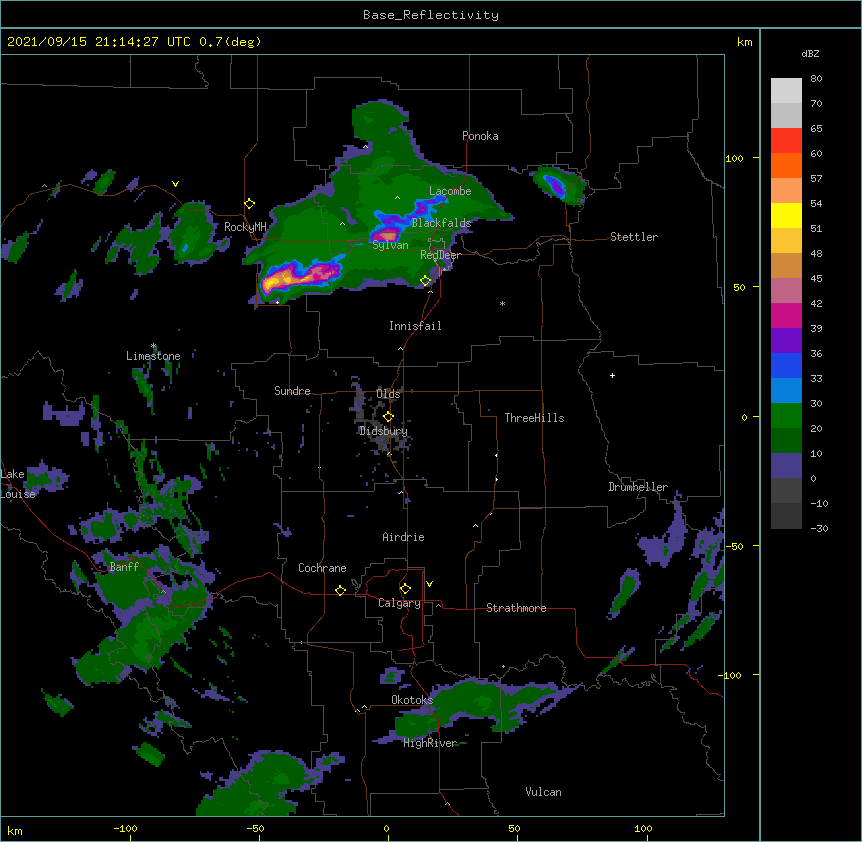This screenshot has height=842, width=862.
Task: Click the Airdrie city label
Action: click(403, 537)
